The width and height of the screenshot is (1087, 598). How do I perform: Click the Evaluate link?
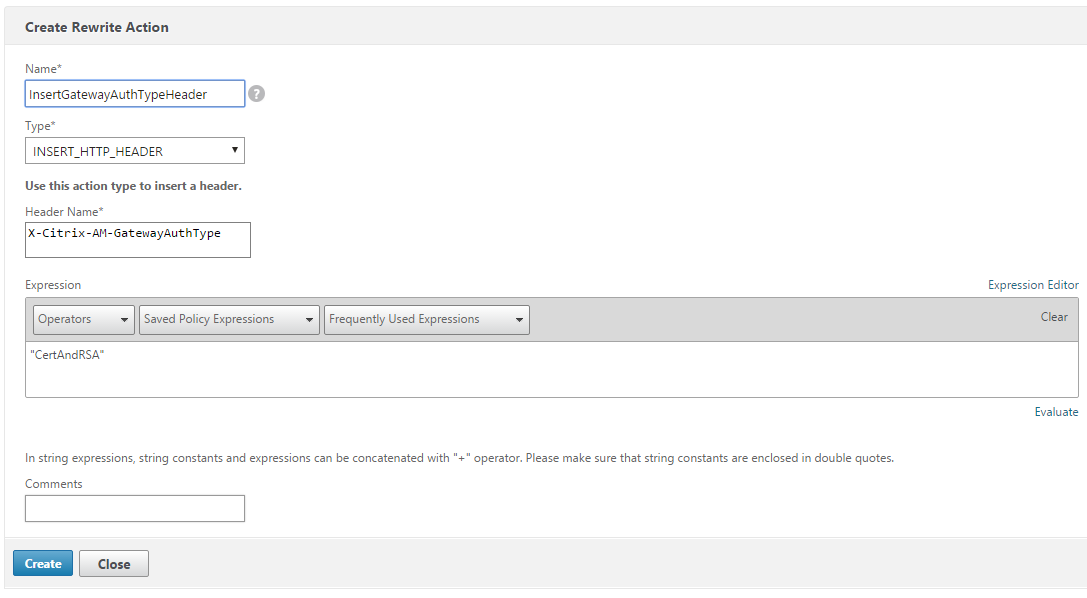click(x=1056, y=412)
